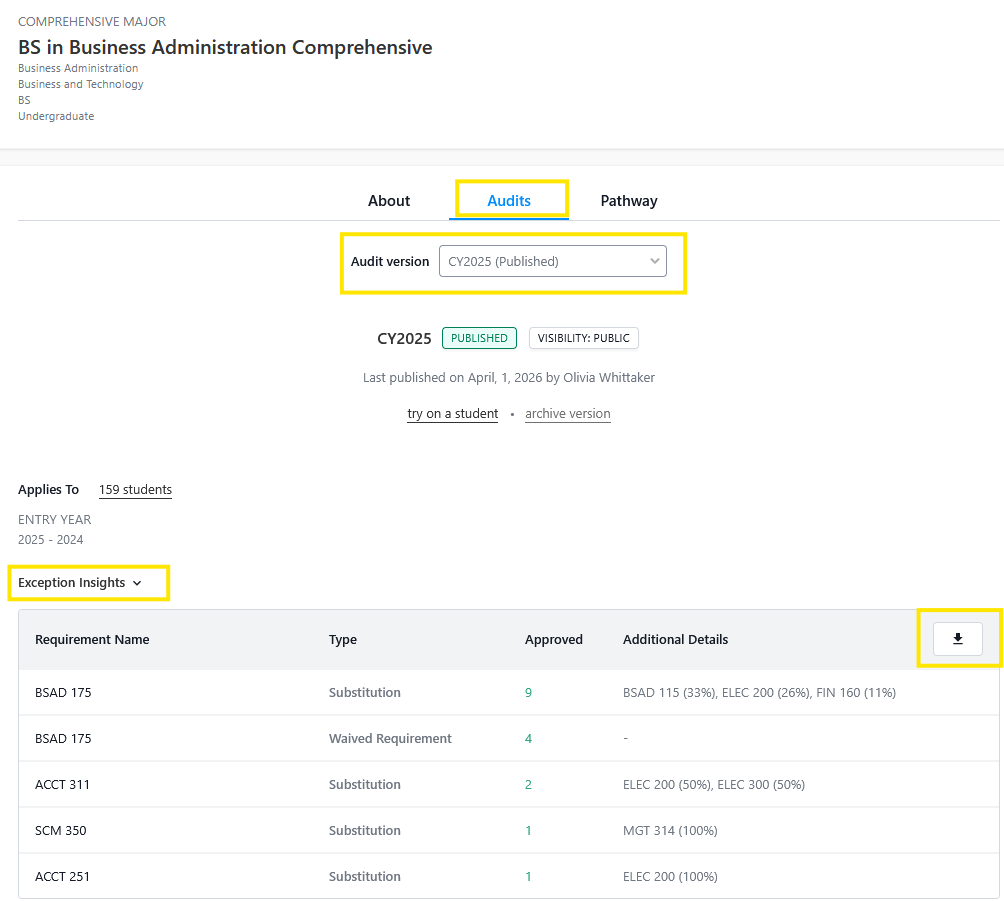
Task: Click the VISIBILITY: PUBLIC badge
Action: pos(583,338)
